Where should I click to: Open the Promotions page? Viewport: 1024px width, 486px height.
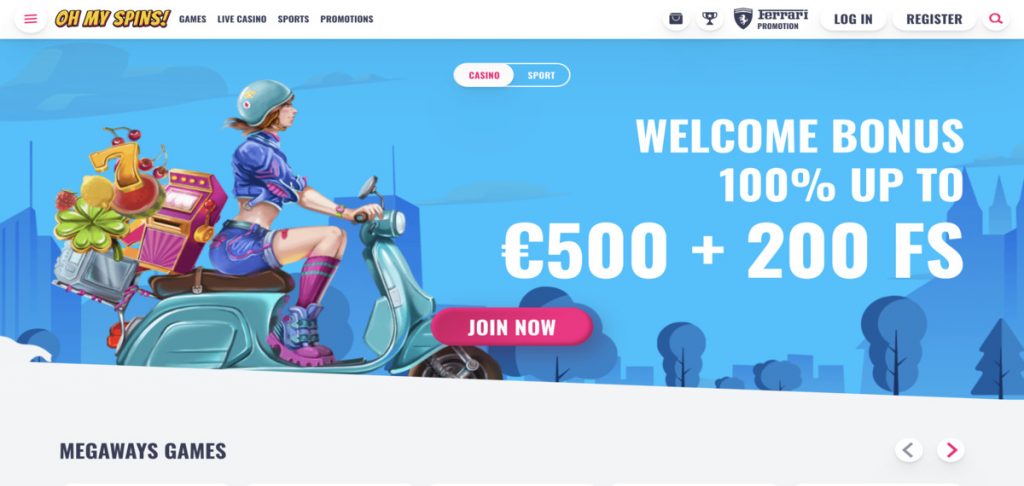point(347,19)
